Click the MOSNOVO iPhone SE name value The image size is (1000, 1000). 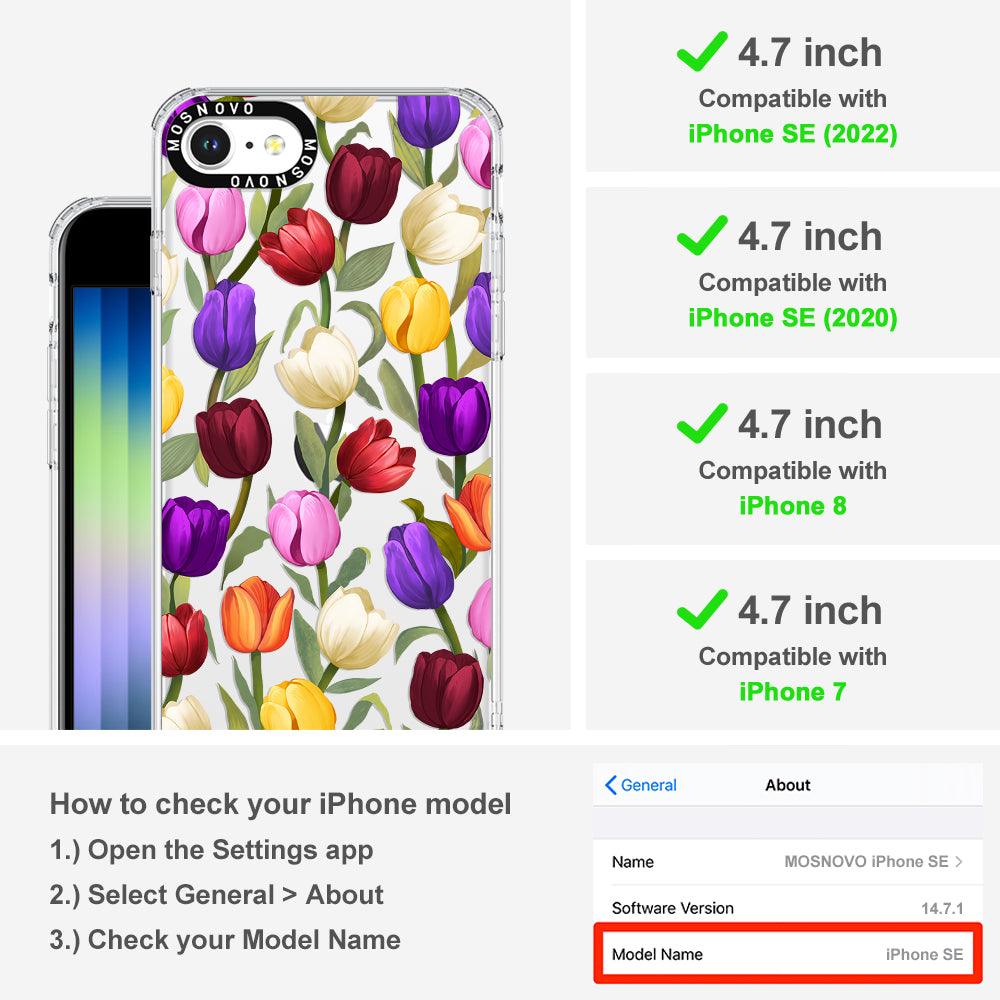866,862
